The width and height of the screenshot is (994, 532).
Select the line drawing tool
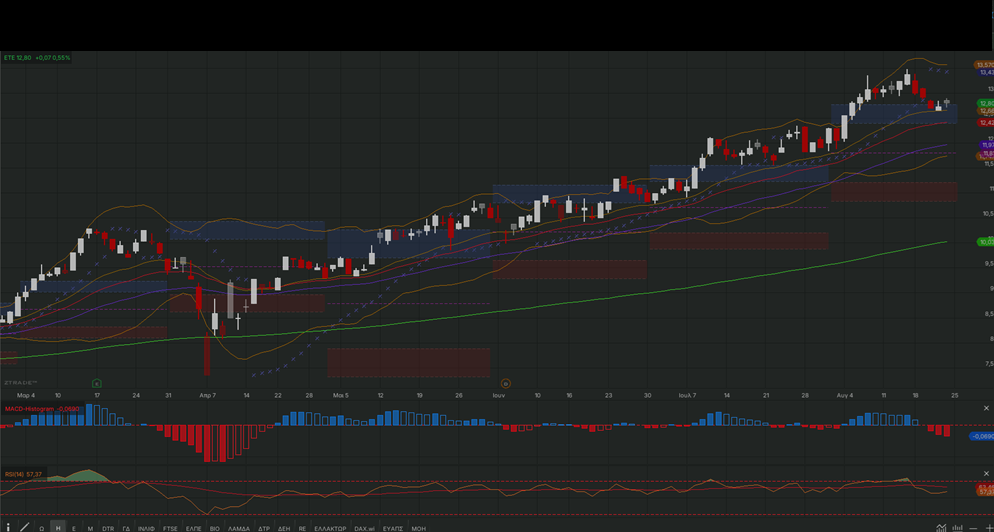click(x=25, y=528)
